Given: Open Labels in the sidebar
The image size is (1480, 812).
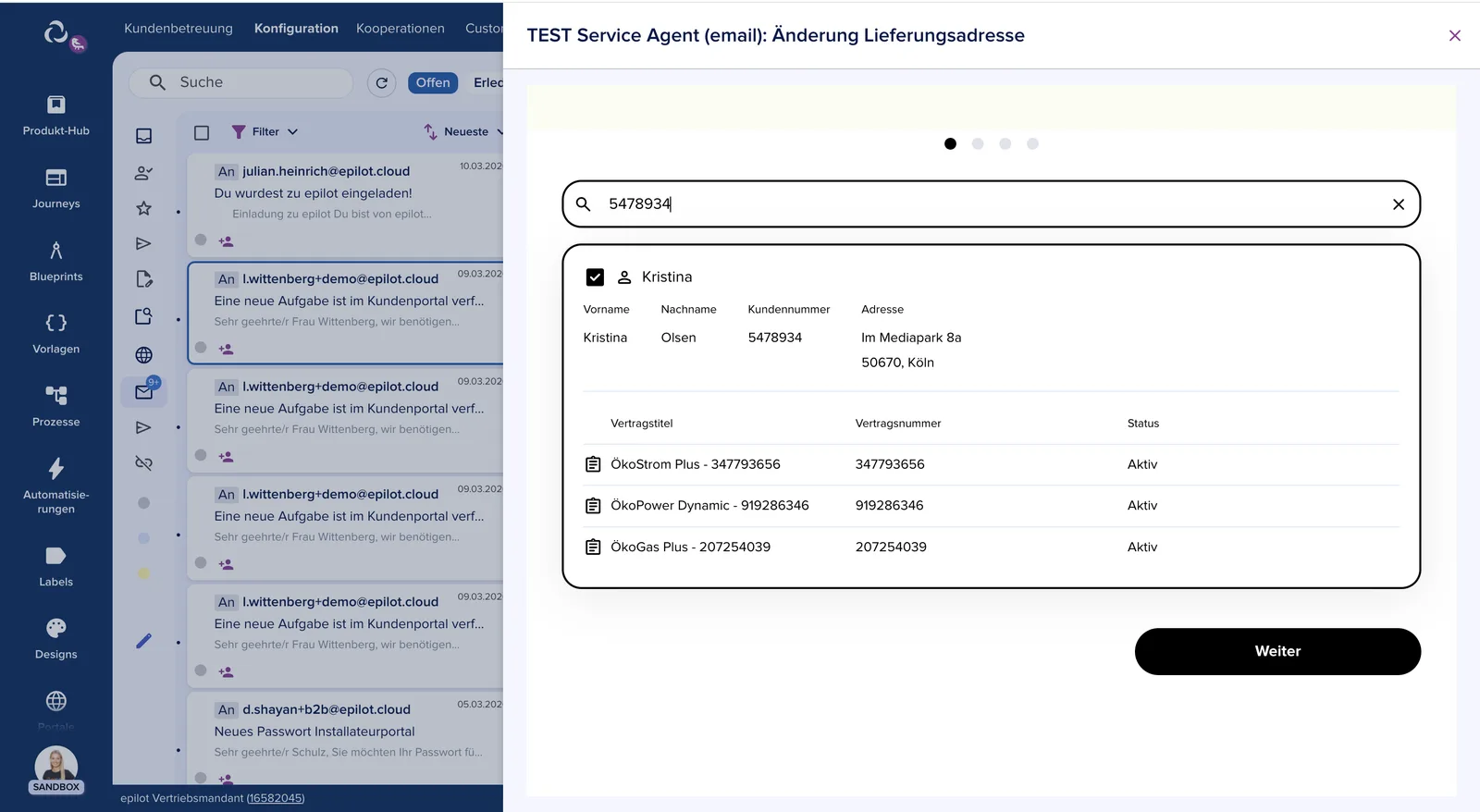Looking at the screenshot, I should (55, 566).
